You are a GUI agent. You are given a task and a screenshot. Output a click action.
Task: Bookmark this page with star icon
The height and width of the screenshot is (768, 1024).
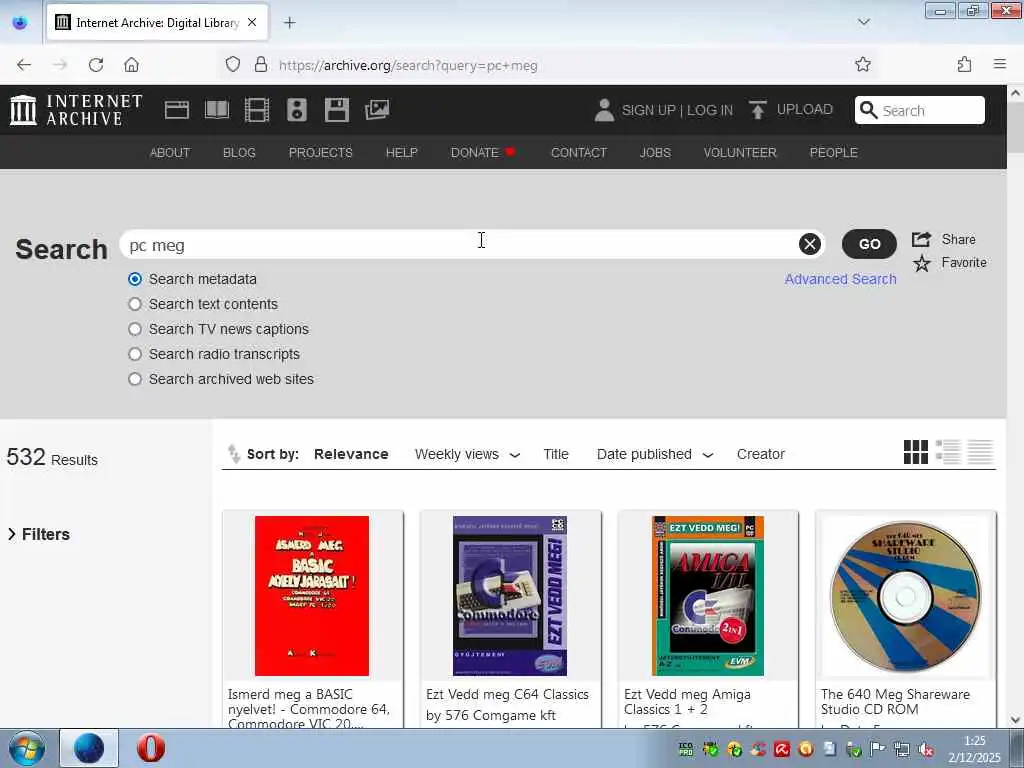[863, 64]
